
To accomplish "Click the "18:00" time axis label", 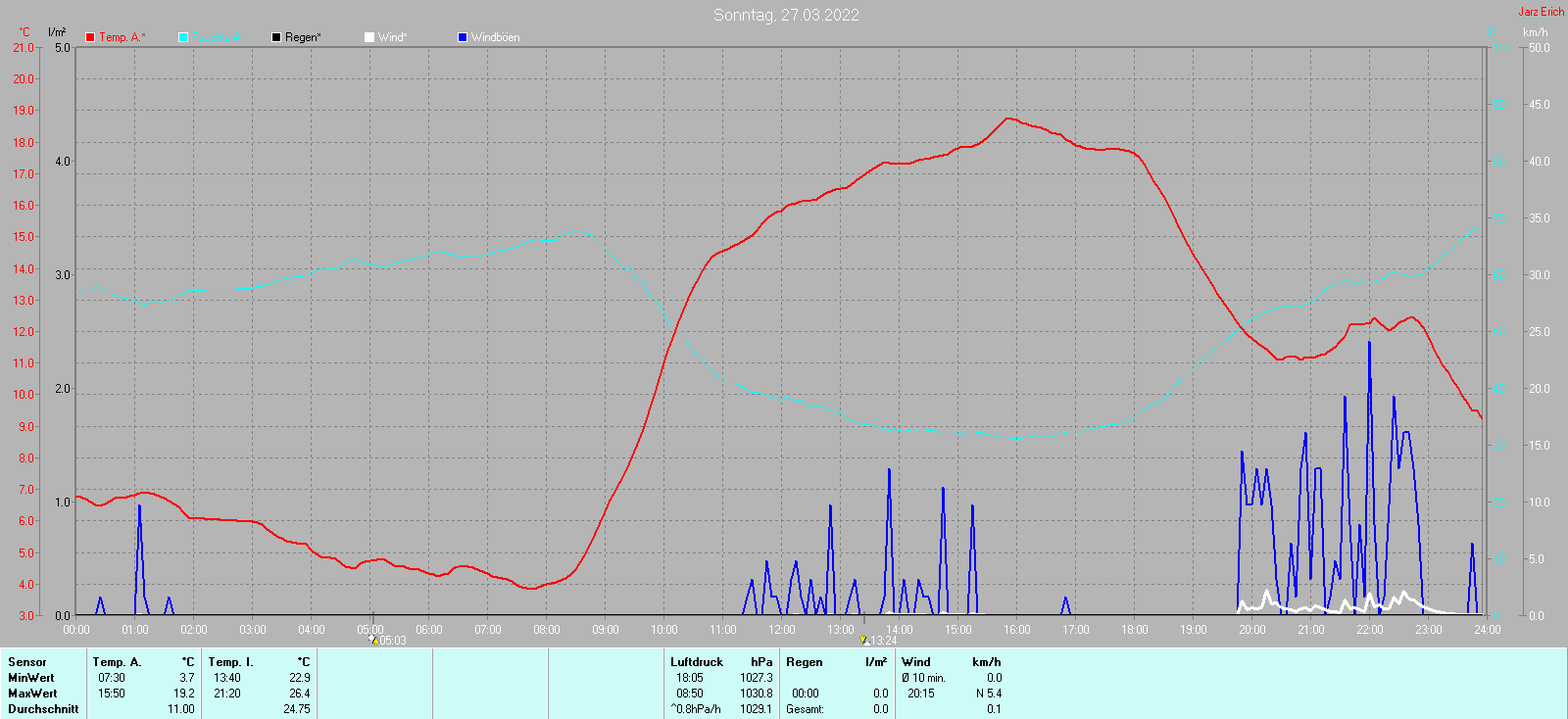I will [1135, 630].
